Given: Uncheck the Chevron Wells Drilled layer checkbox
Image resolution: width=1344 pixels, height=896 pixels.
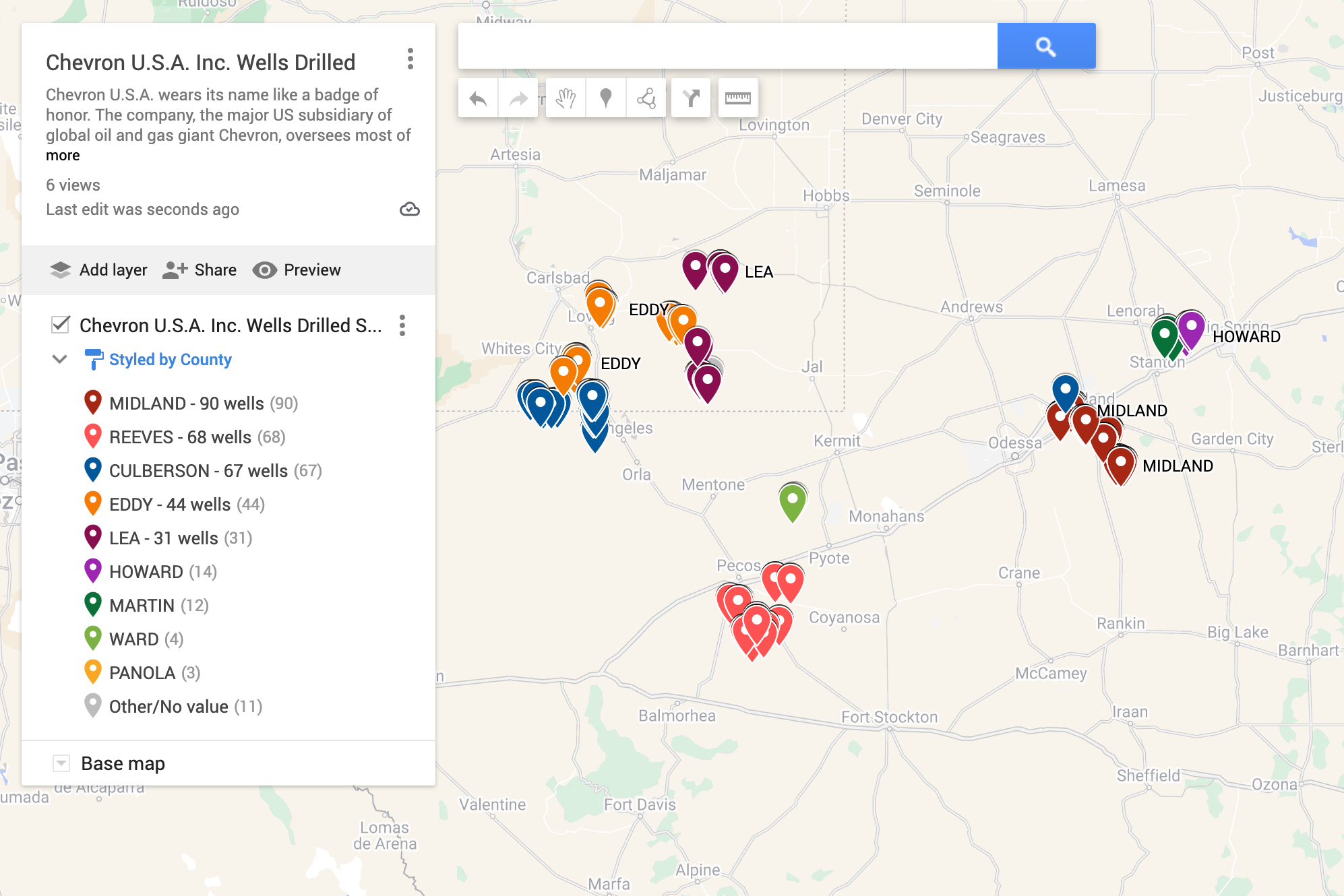Looking at the screenshot, I should 61,325.
